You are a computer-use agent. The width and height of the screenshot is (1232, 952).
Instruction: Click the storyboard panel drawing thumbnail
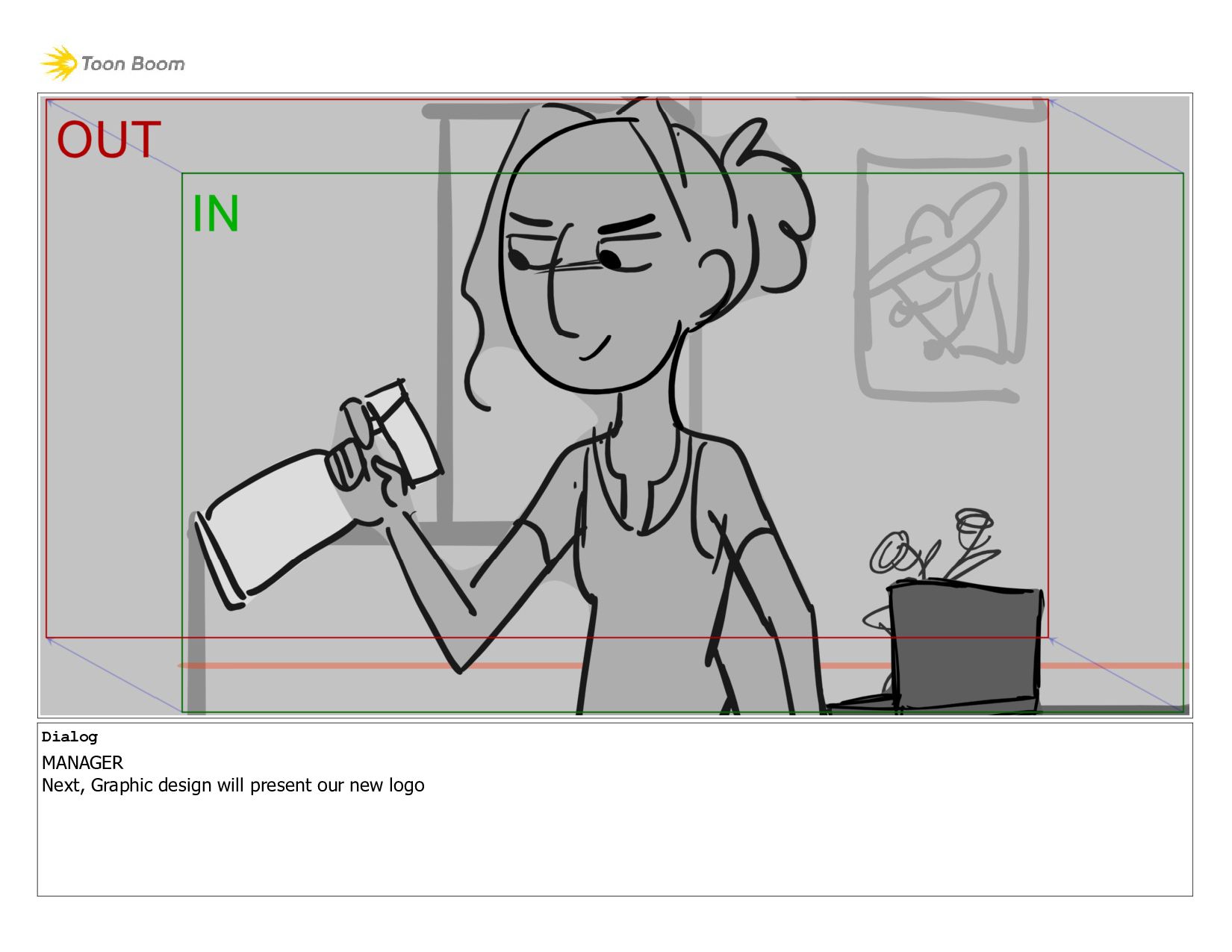(x=615, y=405)
